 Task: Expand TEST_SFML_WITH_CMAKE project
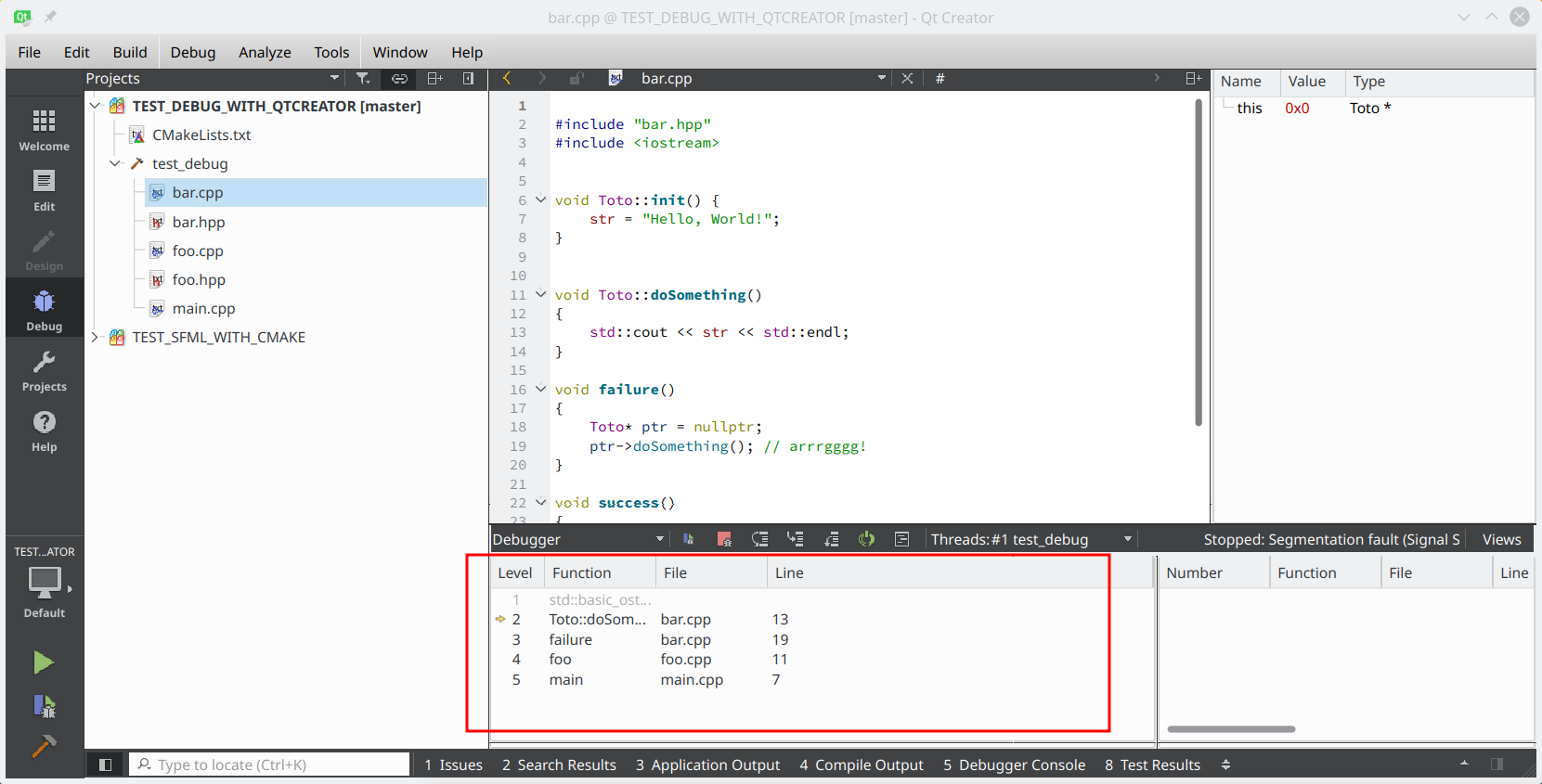(x=95, y=337)
